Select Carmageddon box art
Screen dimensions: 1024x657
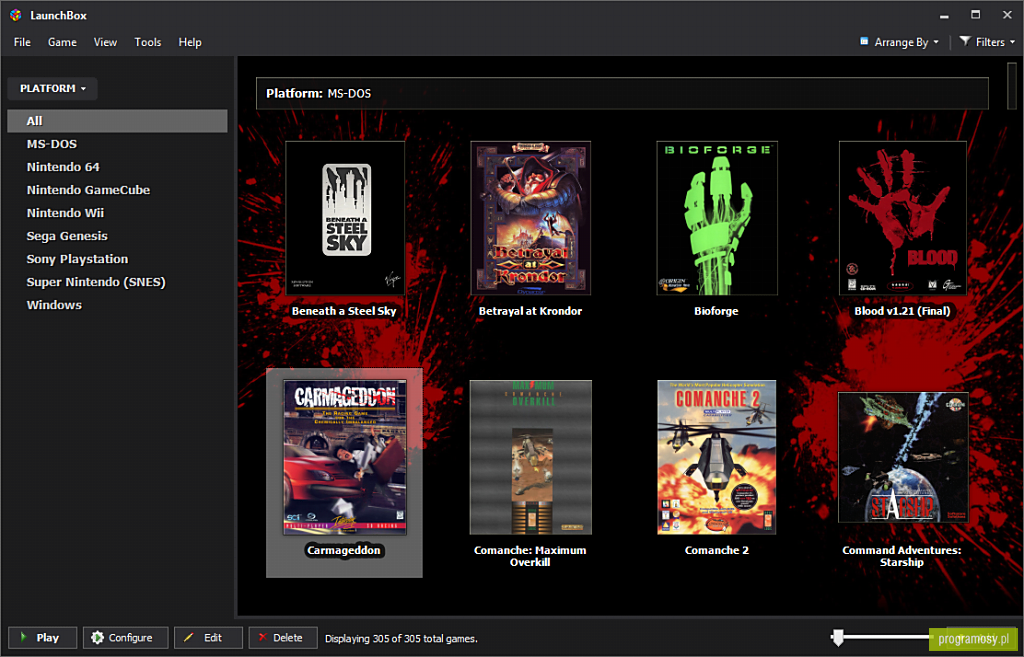345,457
